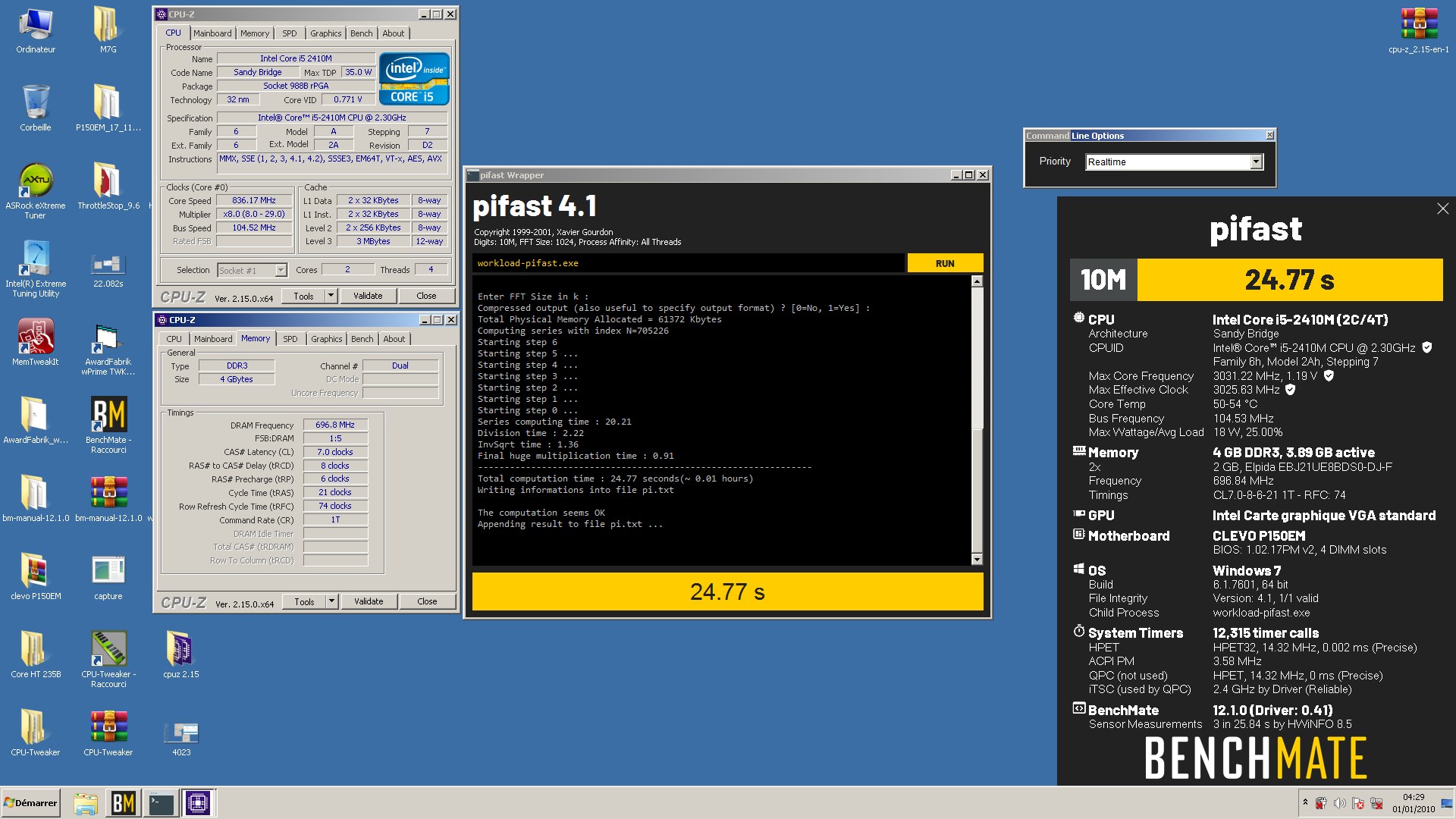Click the pifast console scrollbar down arrow
Viewport: 1456px width, 819px height.
[977, 560]
